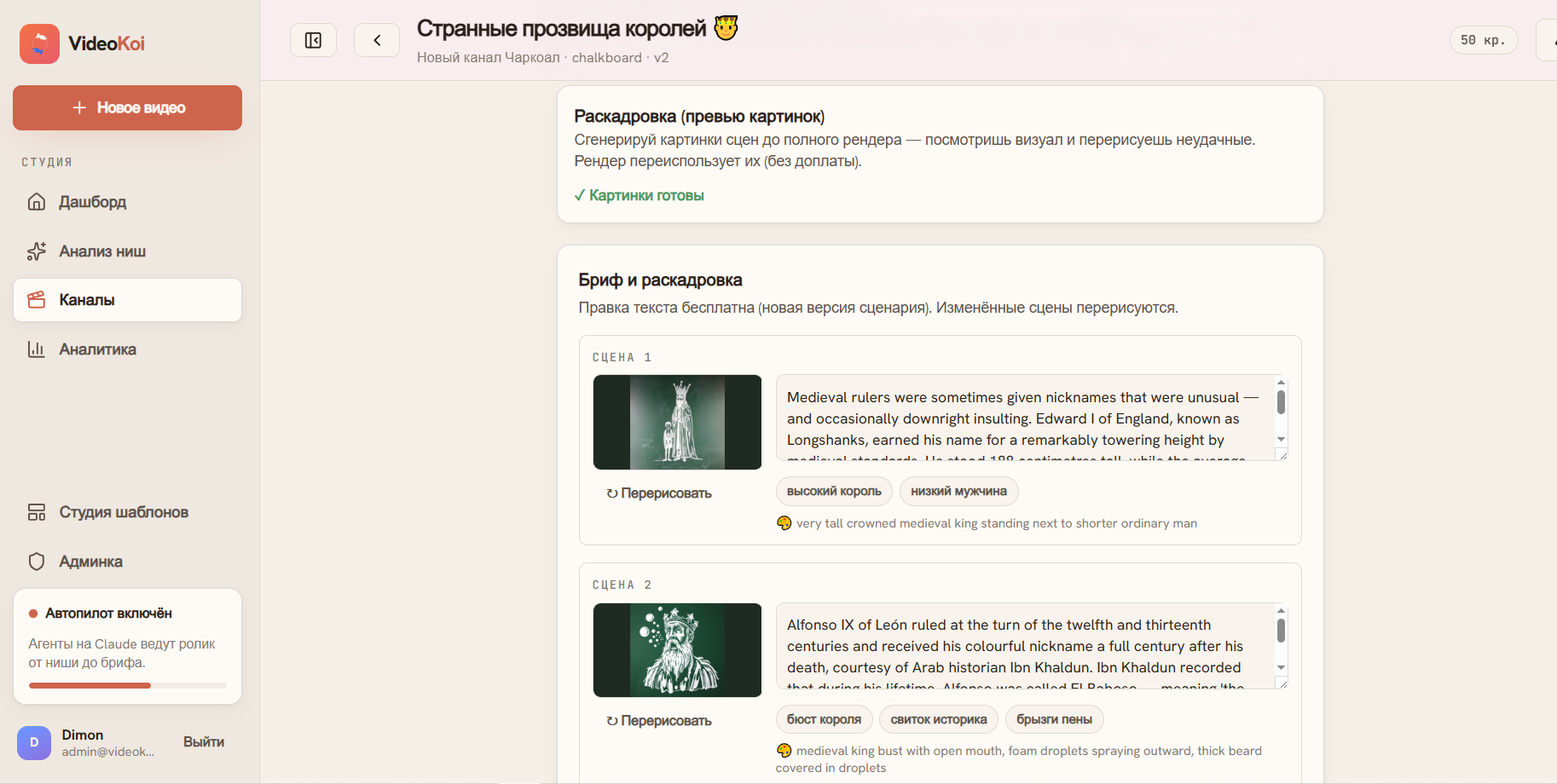Click the СЦЕНА 2 label
The width and height of the screenshot is (1557, 784).
pyautogui.click(x=622, y=585)
